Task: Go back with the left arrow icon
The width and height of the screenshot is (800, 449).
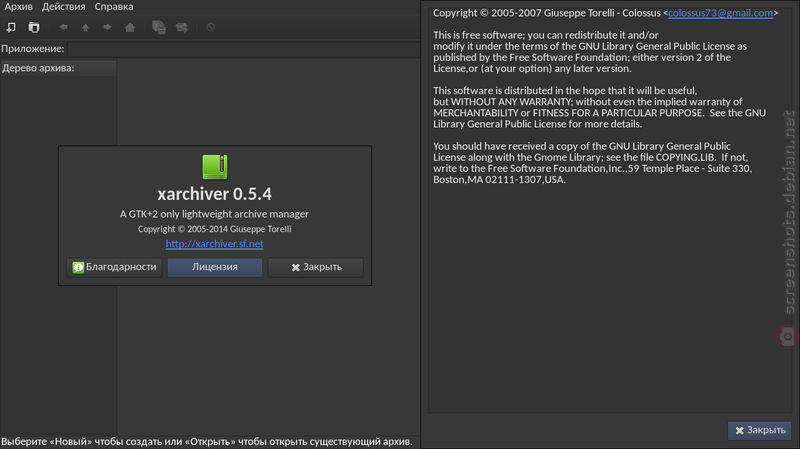Action: (x=63, y=27)
